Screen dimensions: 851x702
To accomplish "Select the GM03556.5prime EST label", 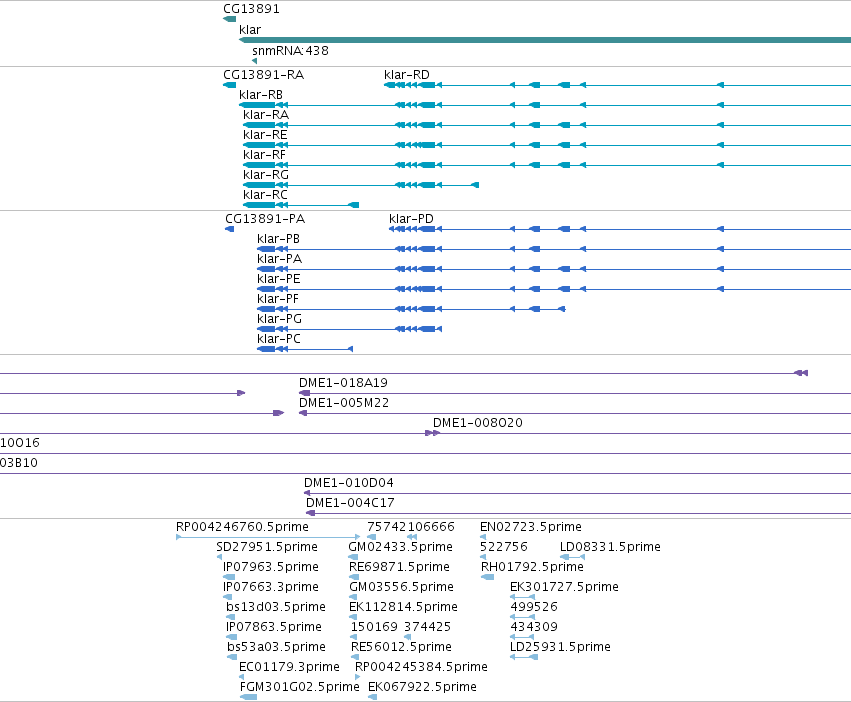I will (x=402, y=588).
